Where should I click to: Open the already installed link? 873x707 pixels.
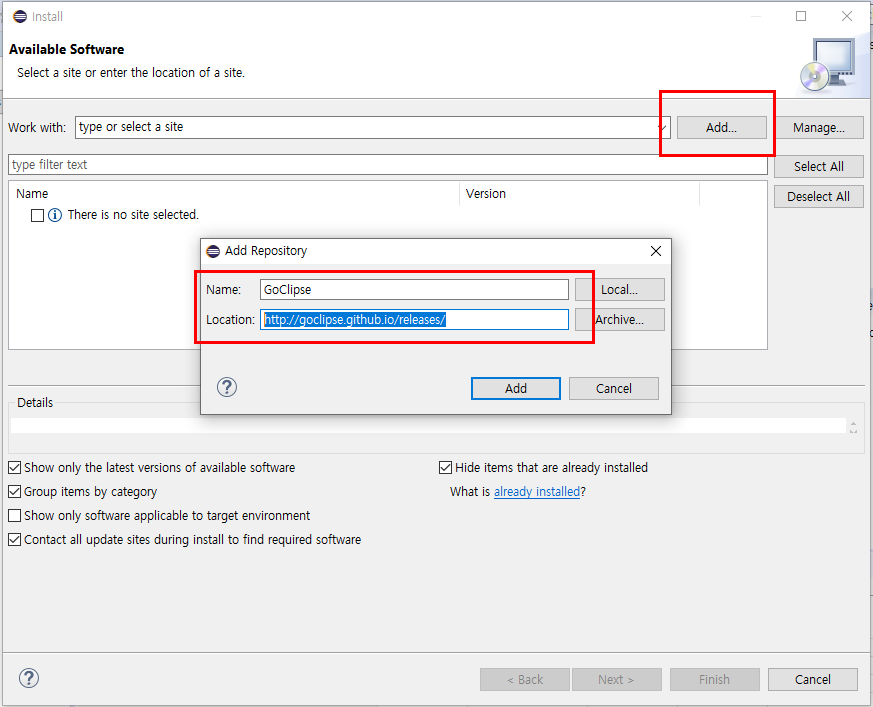537,492
